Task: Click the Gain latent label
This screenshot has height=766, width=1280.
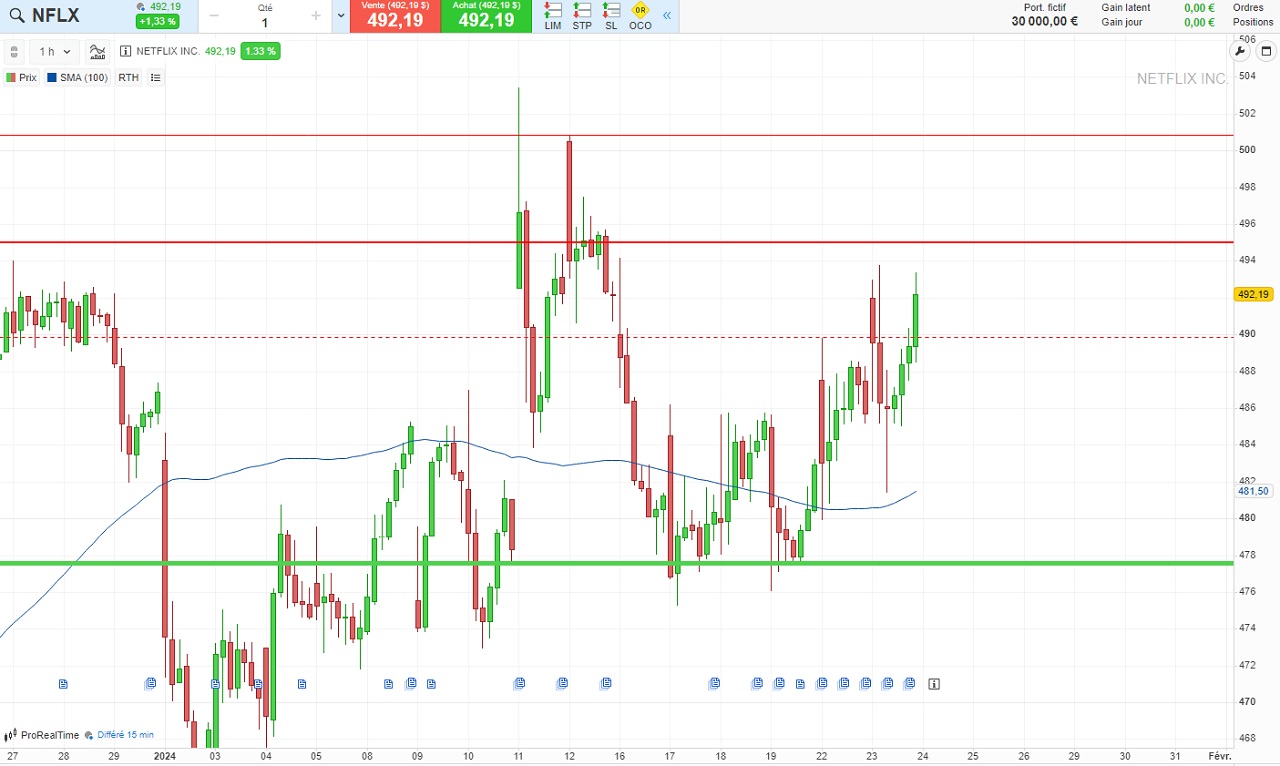Action: click(1126, 7)
